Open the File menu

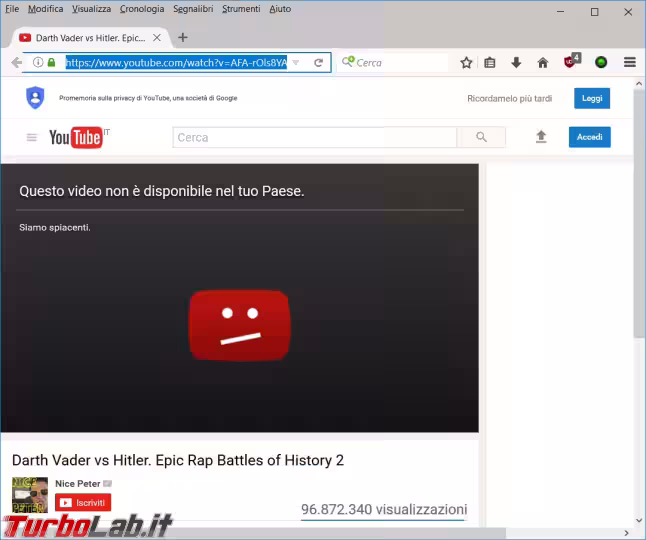(12, 9)
